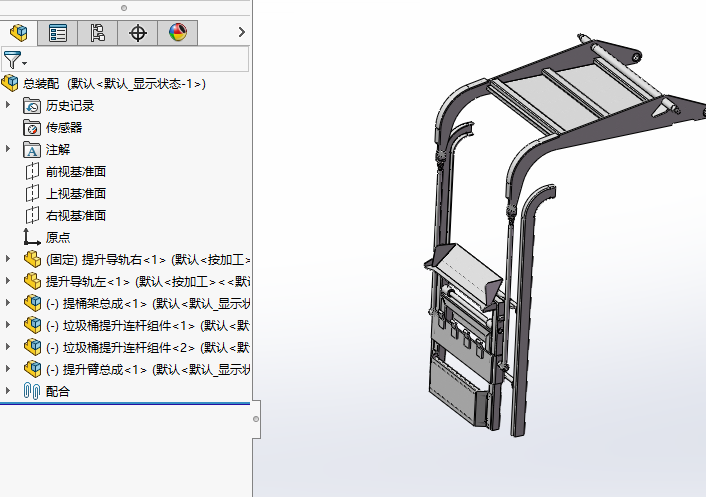
Task: Click the 垃圾桶提升连杆组件<2> icon
Action: tap(32, 348)
